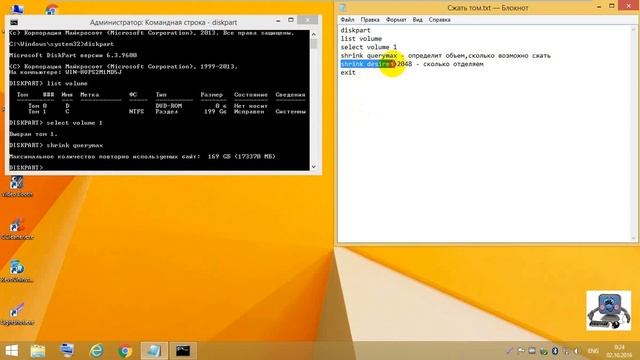Maximize the Notepad window
Image resolution: width=640 pixels, height=360 pixels.
click(x=612, y=6)
